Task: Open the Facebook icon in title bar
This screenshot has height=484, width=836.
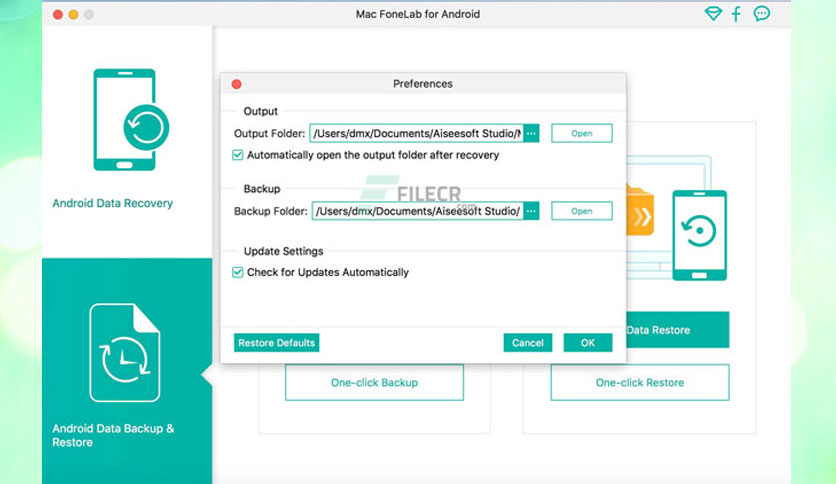Action: (x=736, y=14)
